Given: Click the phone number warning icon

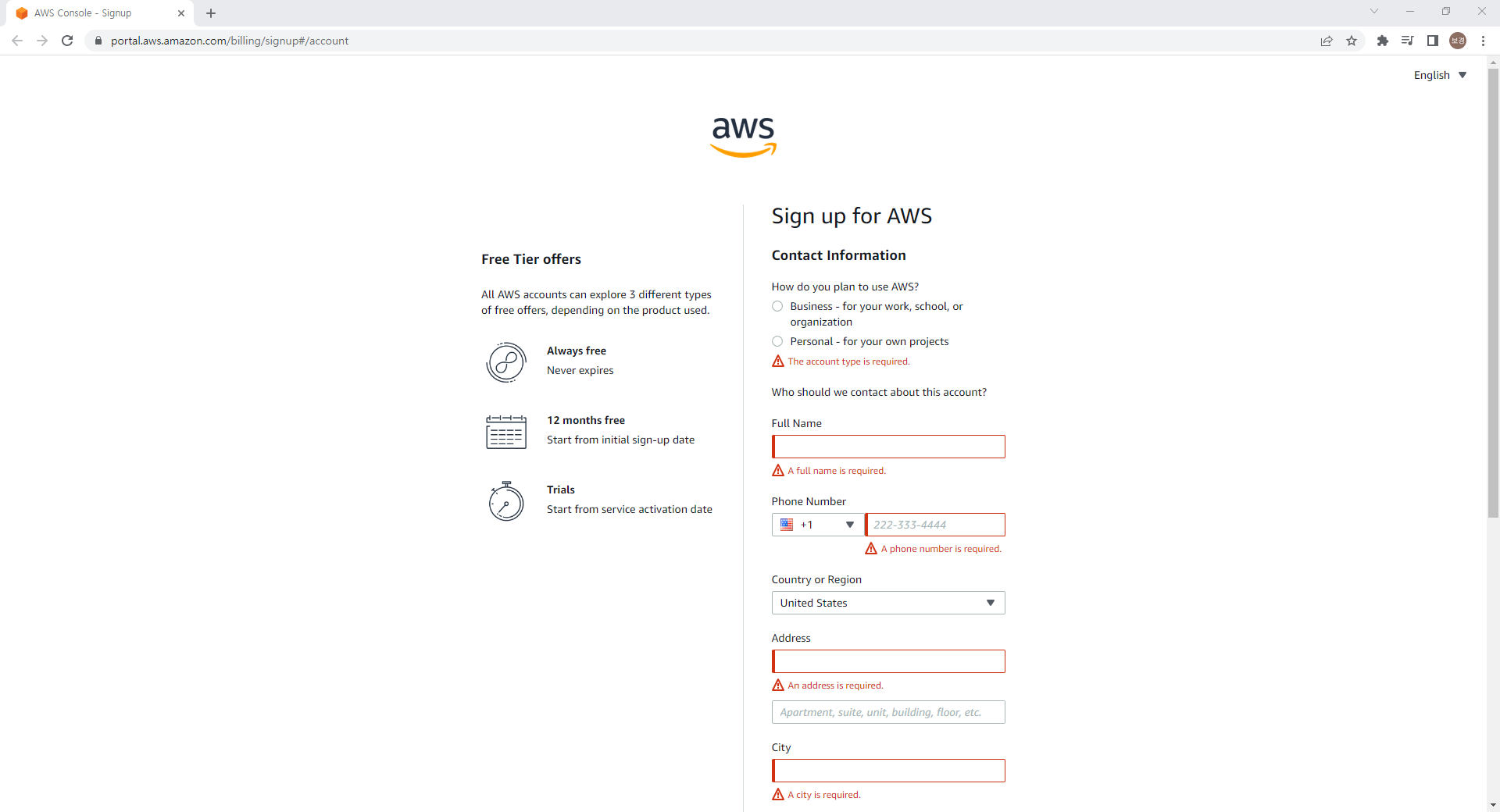Looking at the screenshot, I should pos(871,549).
